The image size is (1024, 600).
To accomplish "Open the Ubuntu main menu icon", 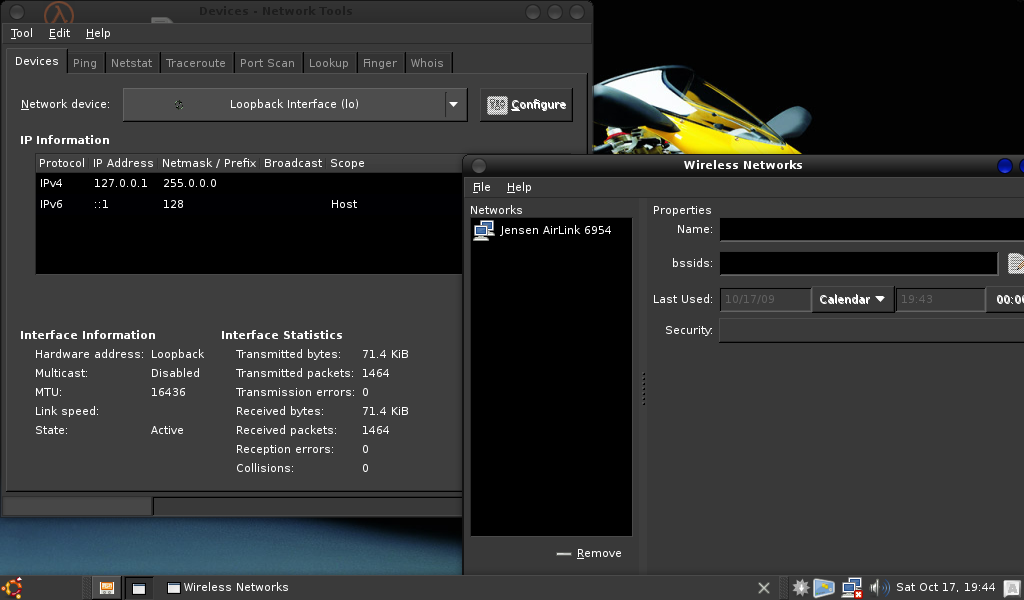I will pos(12,588).
